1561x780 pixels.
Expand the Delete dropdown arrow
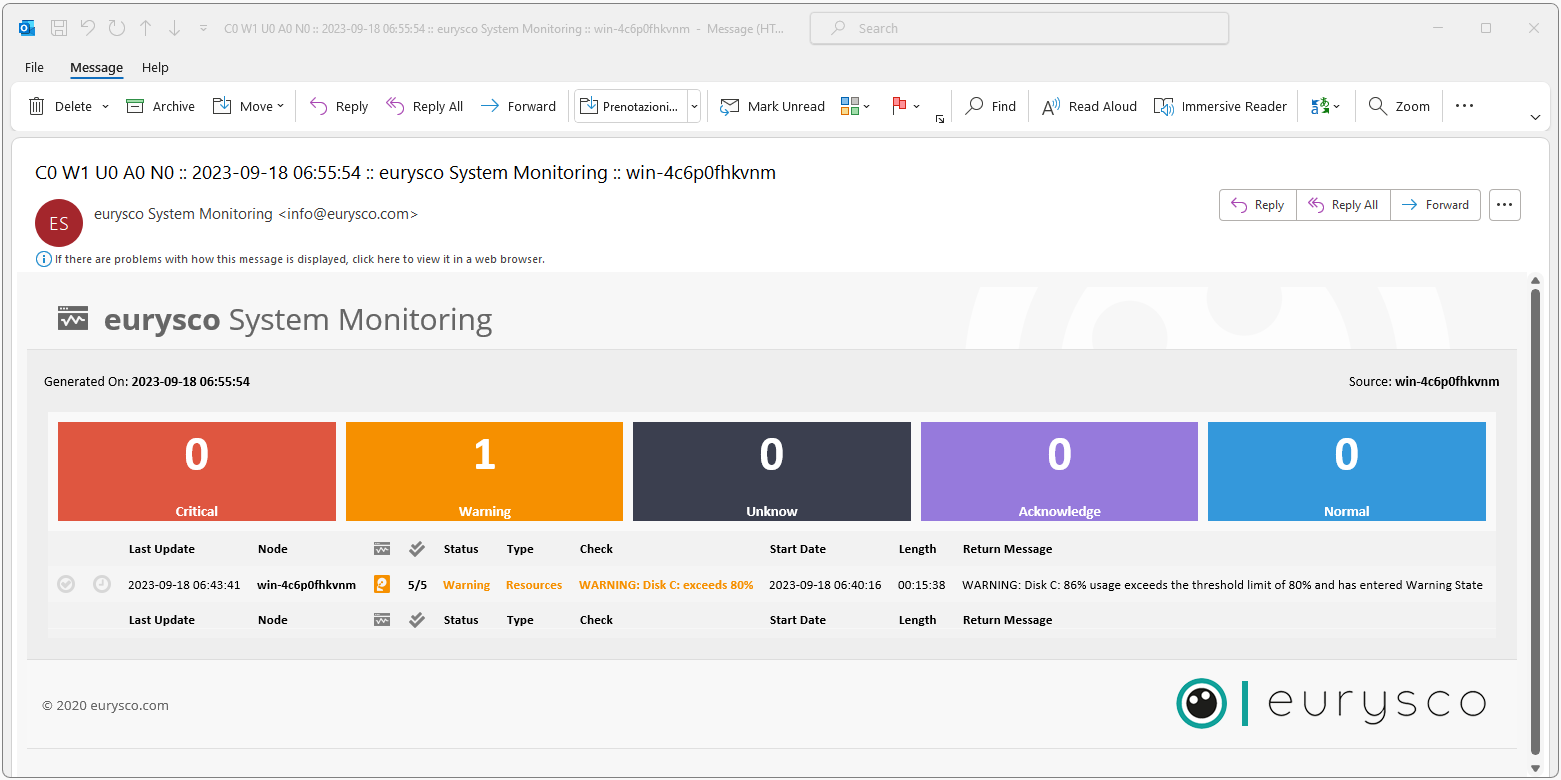(x=105, y=106)
